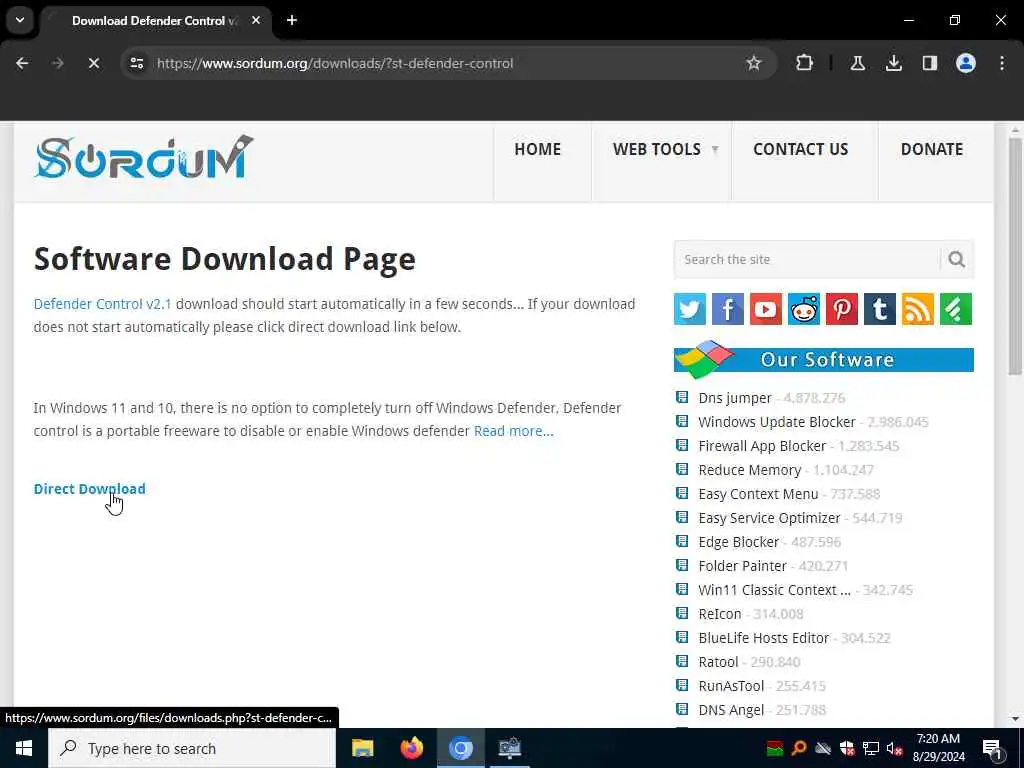Open Sordum's Pinterest icon
The height and width of the screenshot is (768, 1024).
point(842,309)
